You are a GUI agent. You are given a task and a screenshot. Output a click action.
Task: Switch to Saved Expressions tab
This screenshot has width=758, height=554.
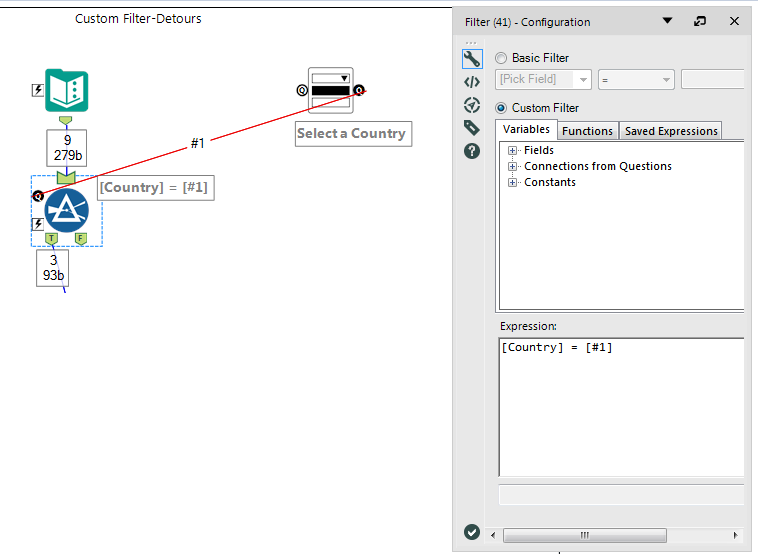[671, 131]
